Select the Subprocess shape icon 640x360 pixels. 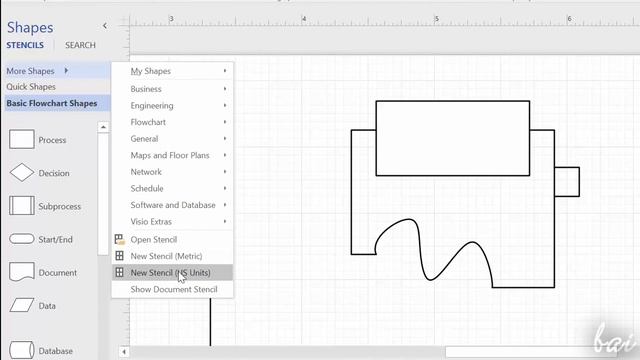click(22, 205)
